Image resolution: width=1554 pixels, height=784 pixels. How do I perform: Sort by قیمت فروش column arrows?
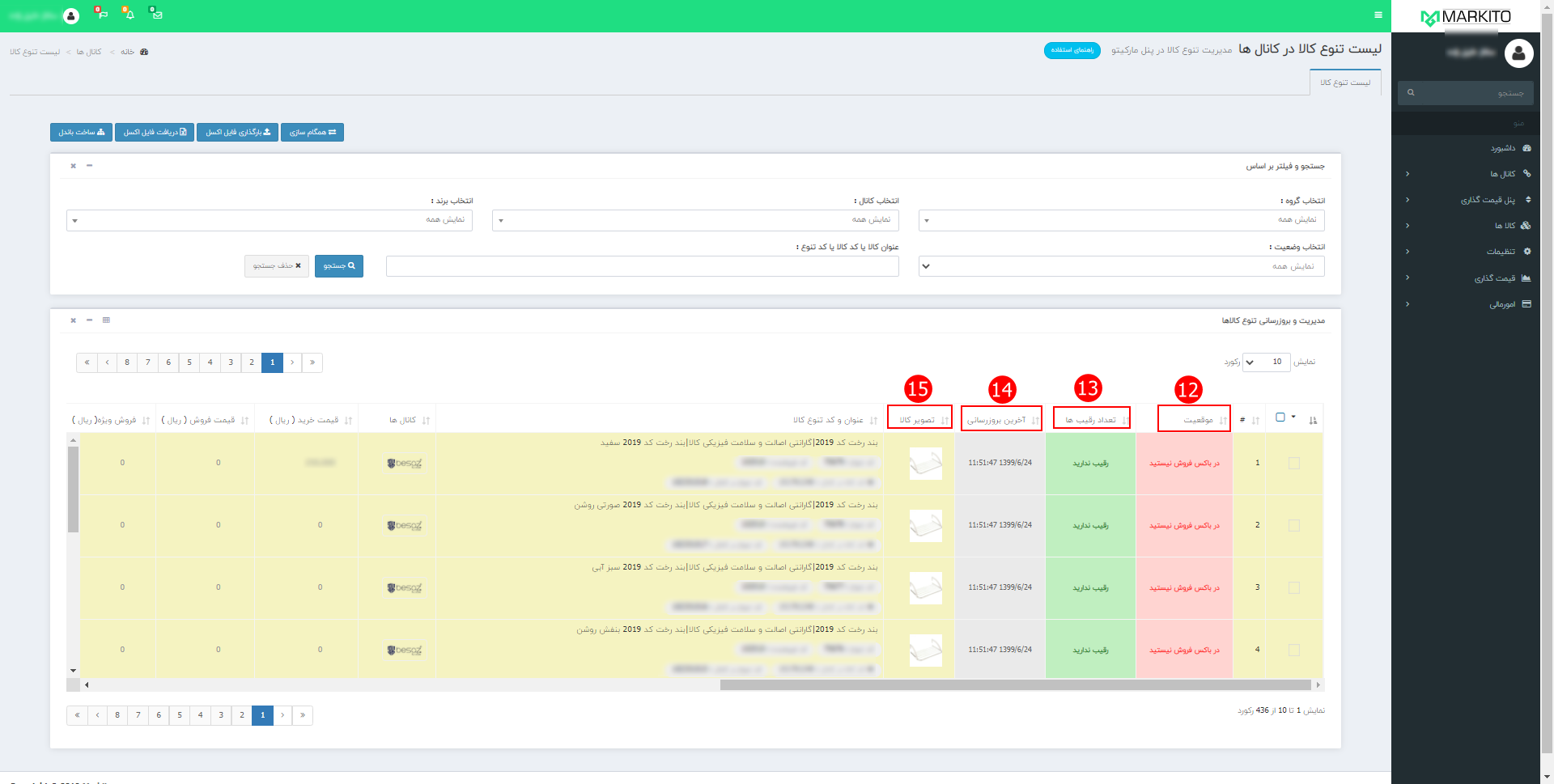(244, 421)
